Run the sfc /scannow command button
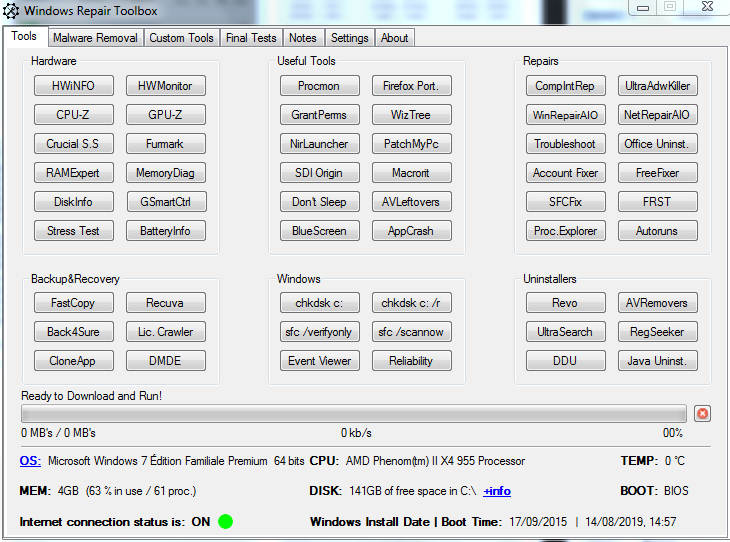 pyautogui.click(x=411, y=332)
